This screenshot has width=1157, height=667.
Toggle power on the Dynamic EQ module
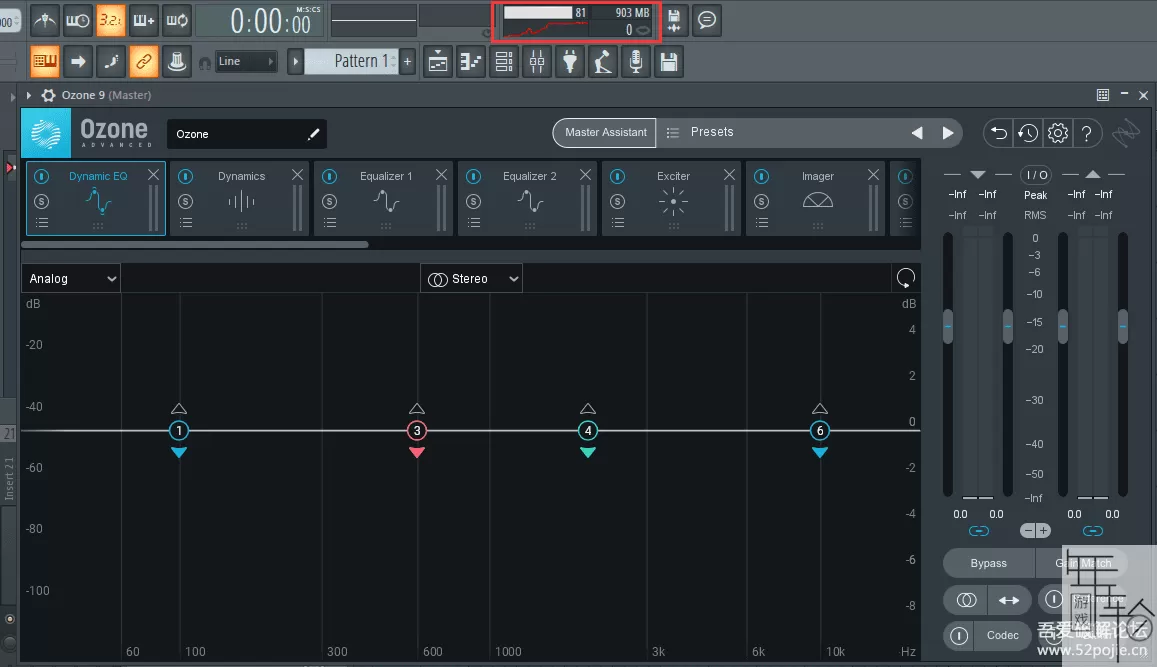coord(42,176)
